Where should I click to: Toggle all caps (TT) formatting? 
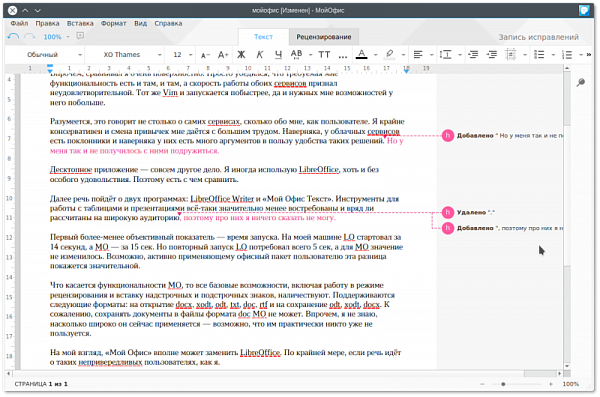pos(324,55)
